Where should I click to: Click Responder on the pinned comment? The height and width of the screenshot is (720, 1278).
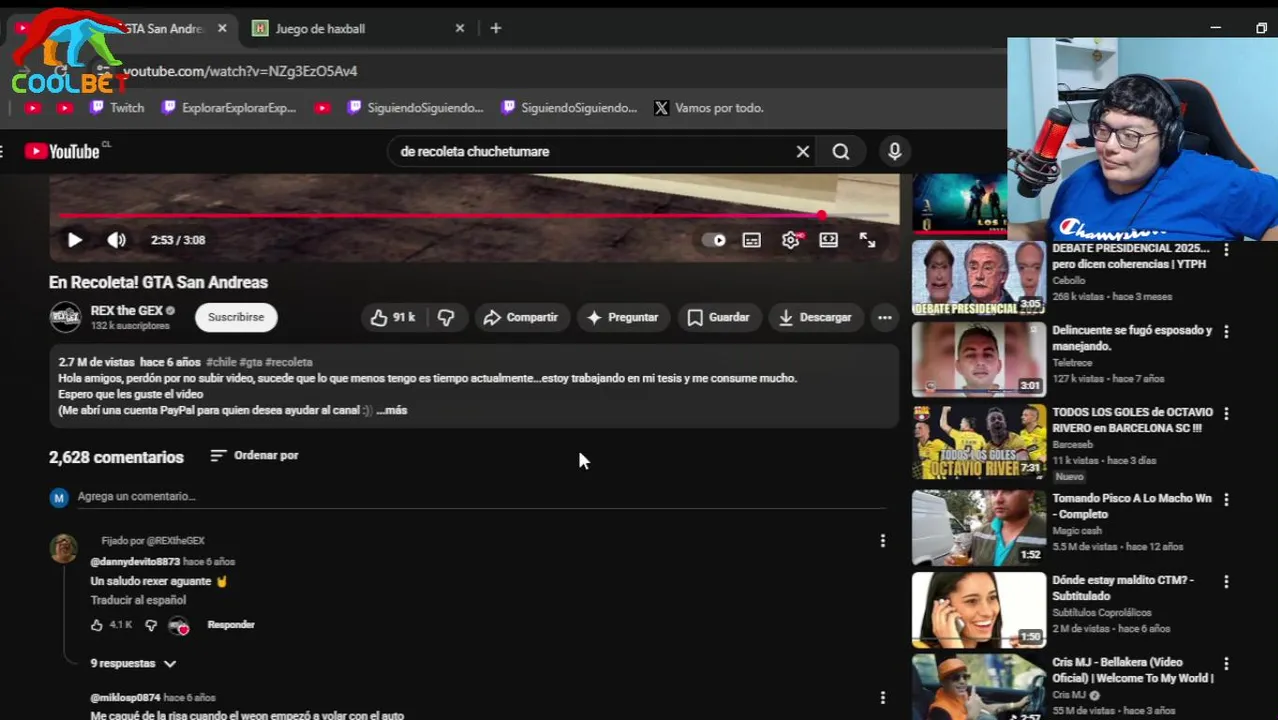(x=231, y=625)
